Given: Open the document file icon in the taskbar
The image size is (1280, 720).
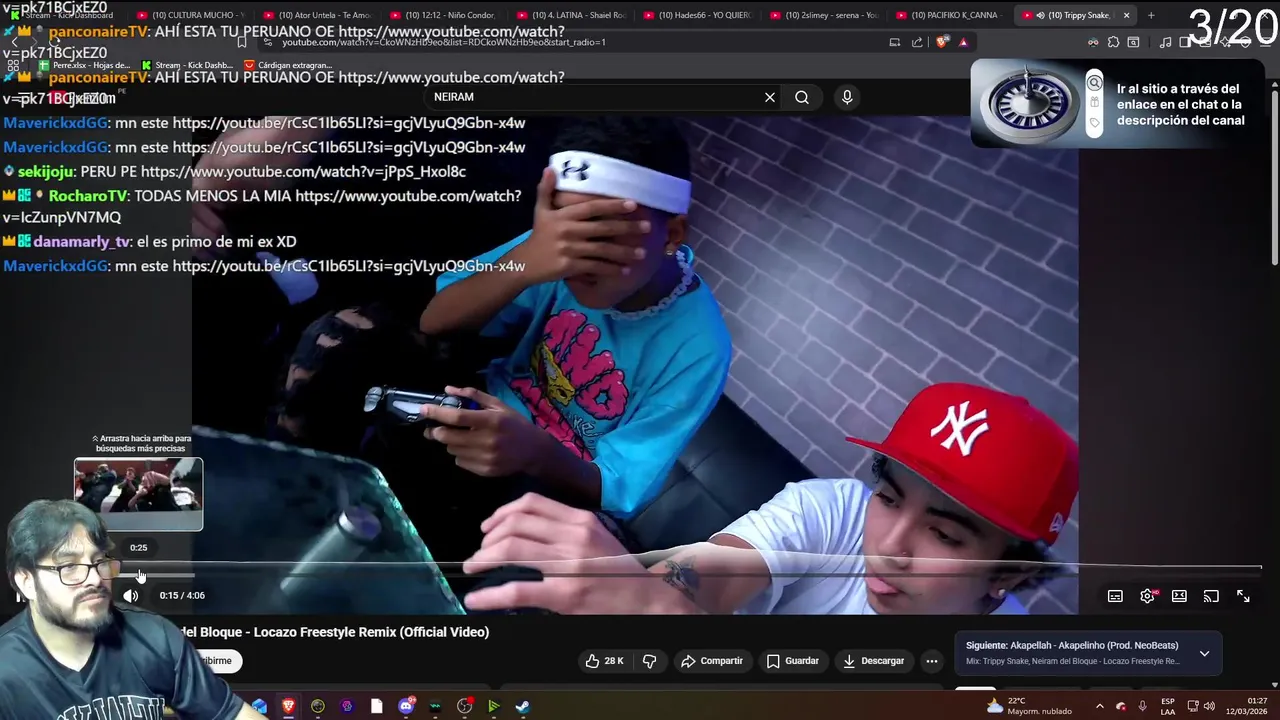Looking at the screenshot, I should pyautogui.click(x=376, y=706).
